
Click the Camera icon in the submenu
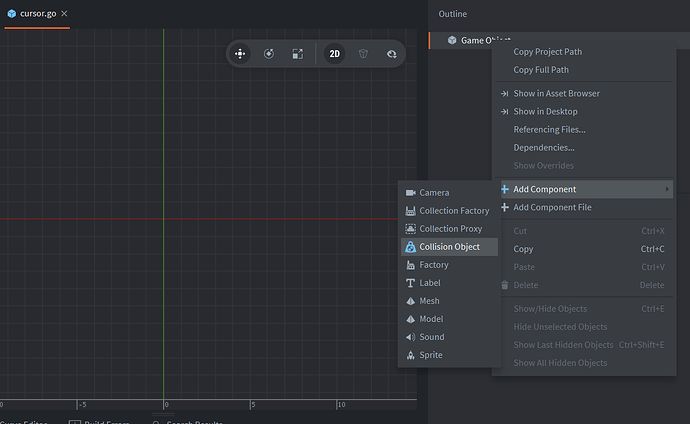click(x=411, y=193)
